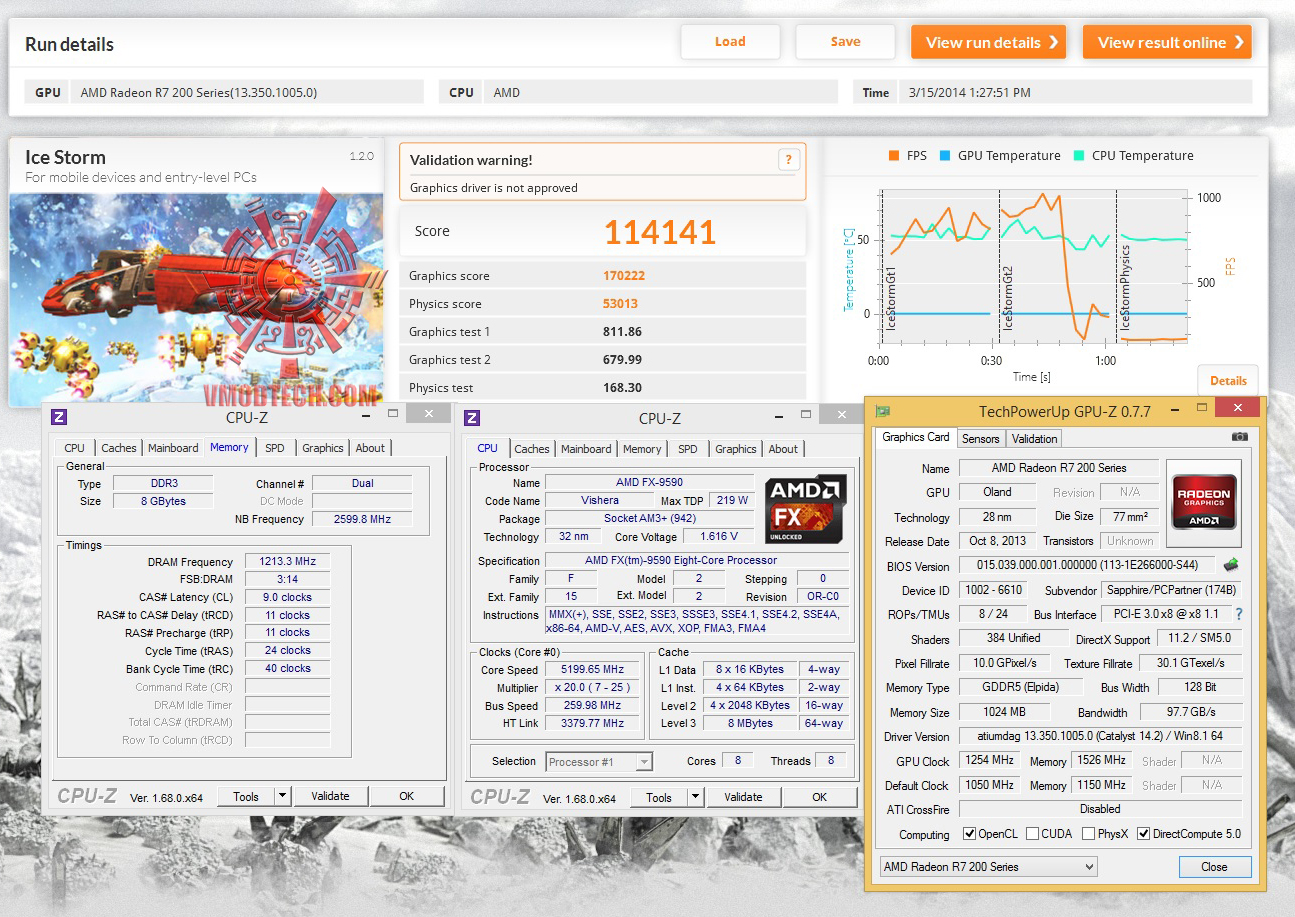Viewport: 1295px width, 917px height.
Task: Click the Memory Type field GDDR5 (Elpida)
Action: (x=1022, y=687)
